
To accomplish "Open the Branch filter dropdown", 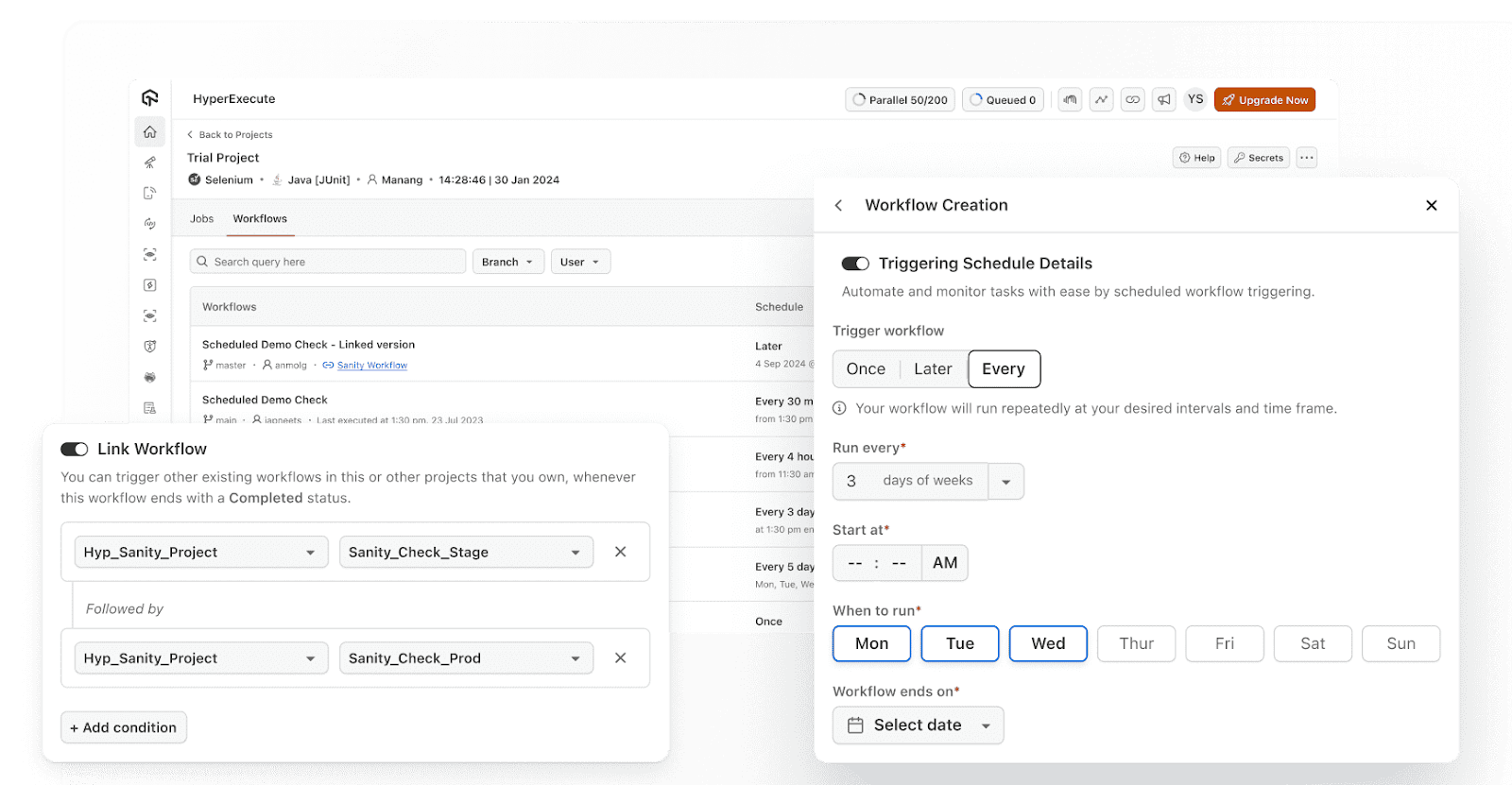I will (x=508, y=262).
